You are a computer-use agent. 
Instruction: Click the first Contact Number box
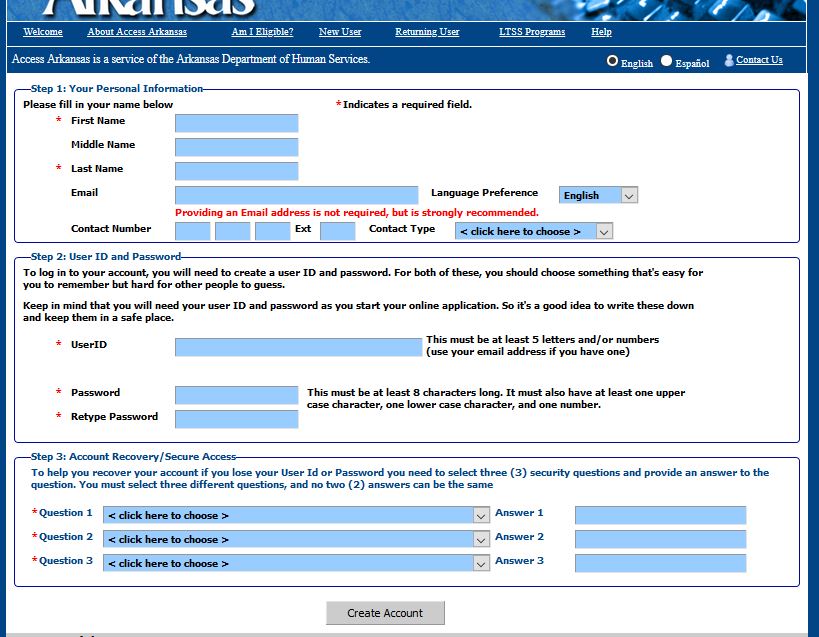tap(193, 231)
